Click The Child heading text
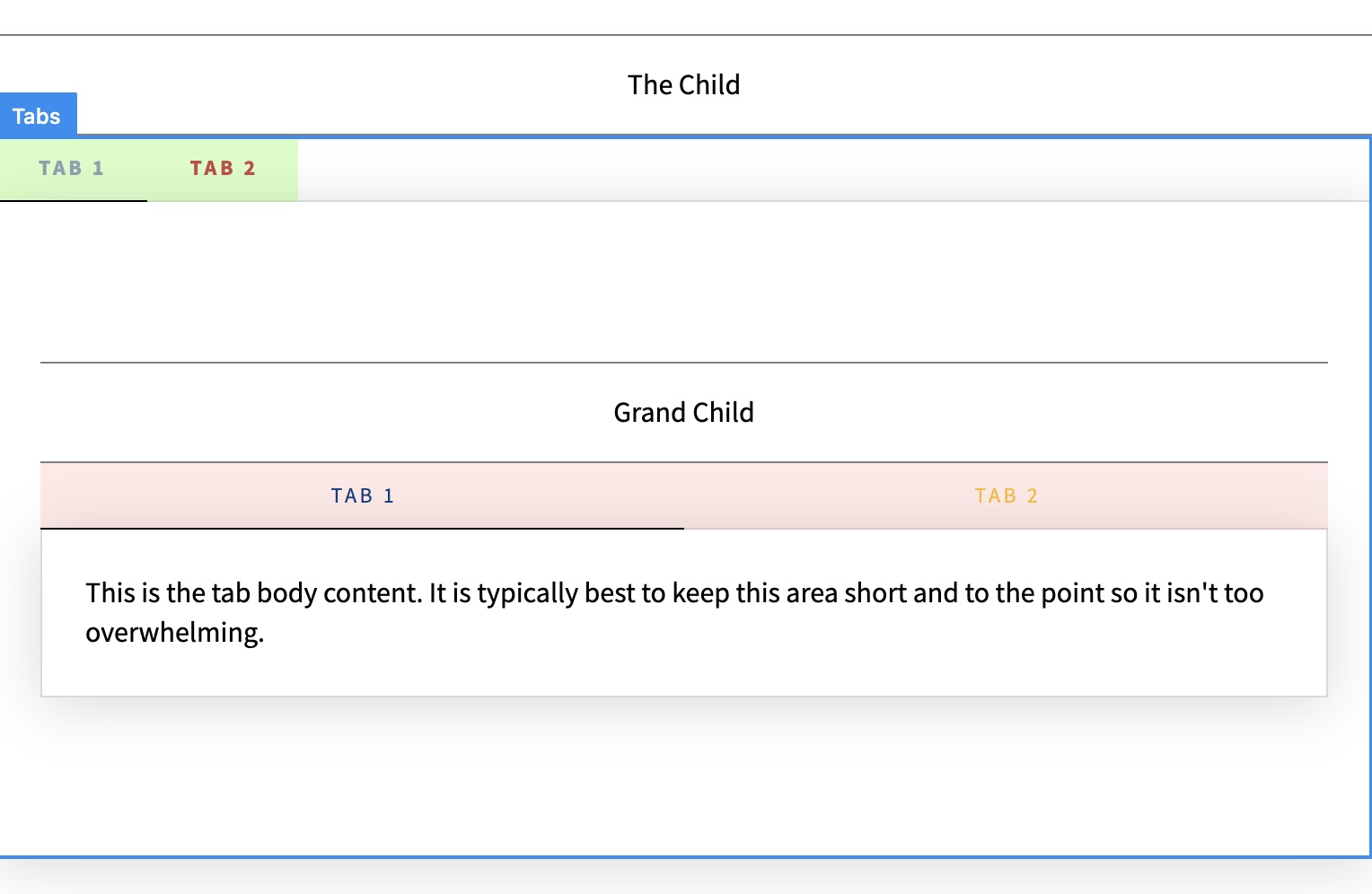Screen dimensions: 1372x894 pos(684,84)
